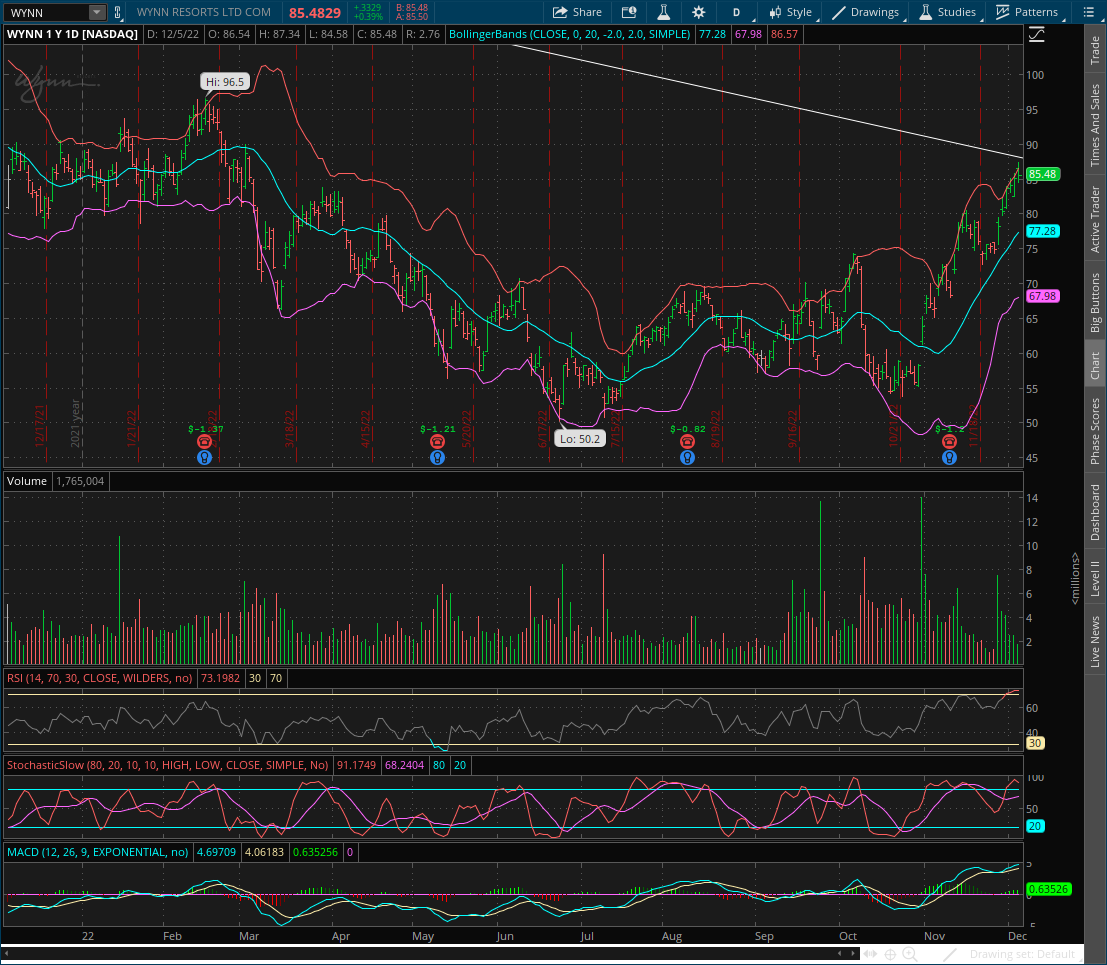Select the Chart sidebar tab
Viewport: 1107px width, 965px height.
(1095, 366)
